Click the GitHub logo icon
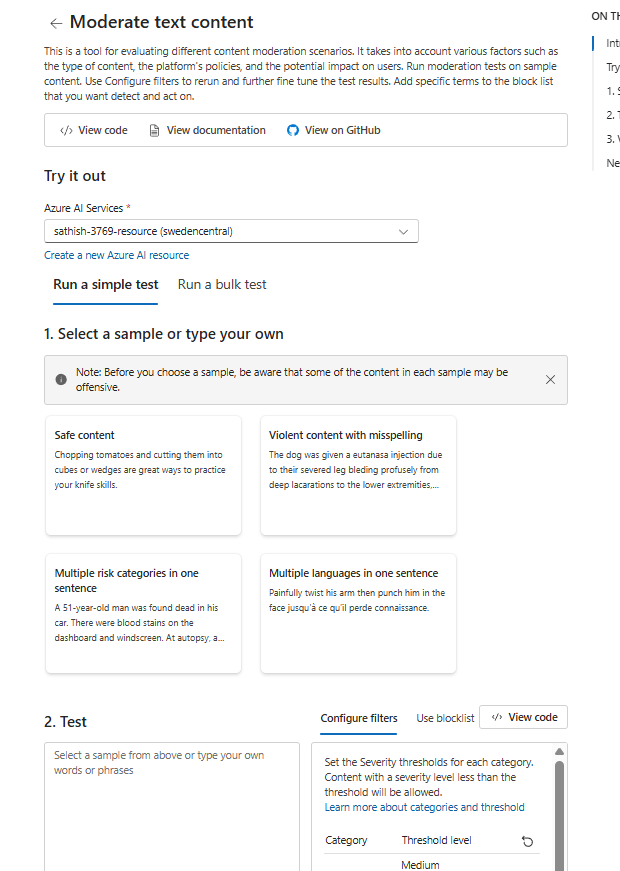 [293, 130]
